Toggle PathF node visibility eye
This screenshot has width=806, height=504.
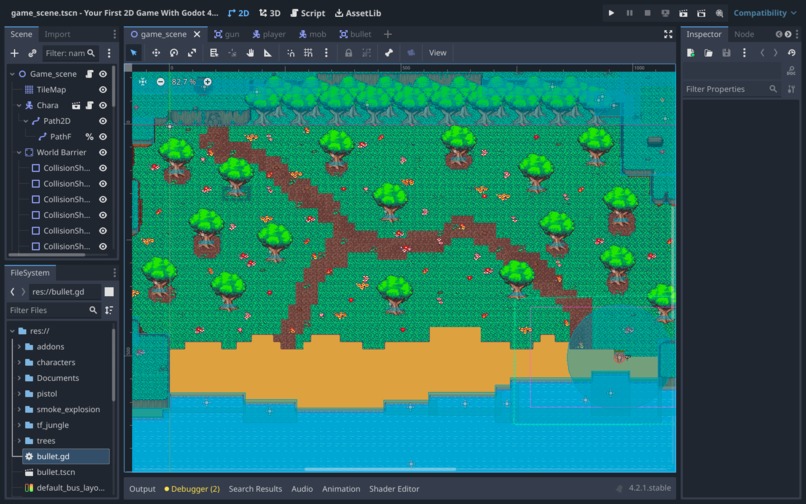tap(103, 137)
